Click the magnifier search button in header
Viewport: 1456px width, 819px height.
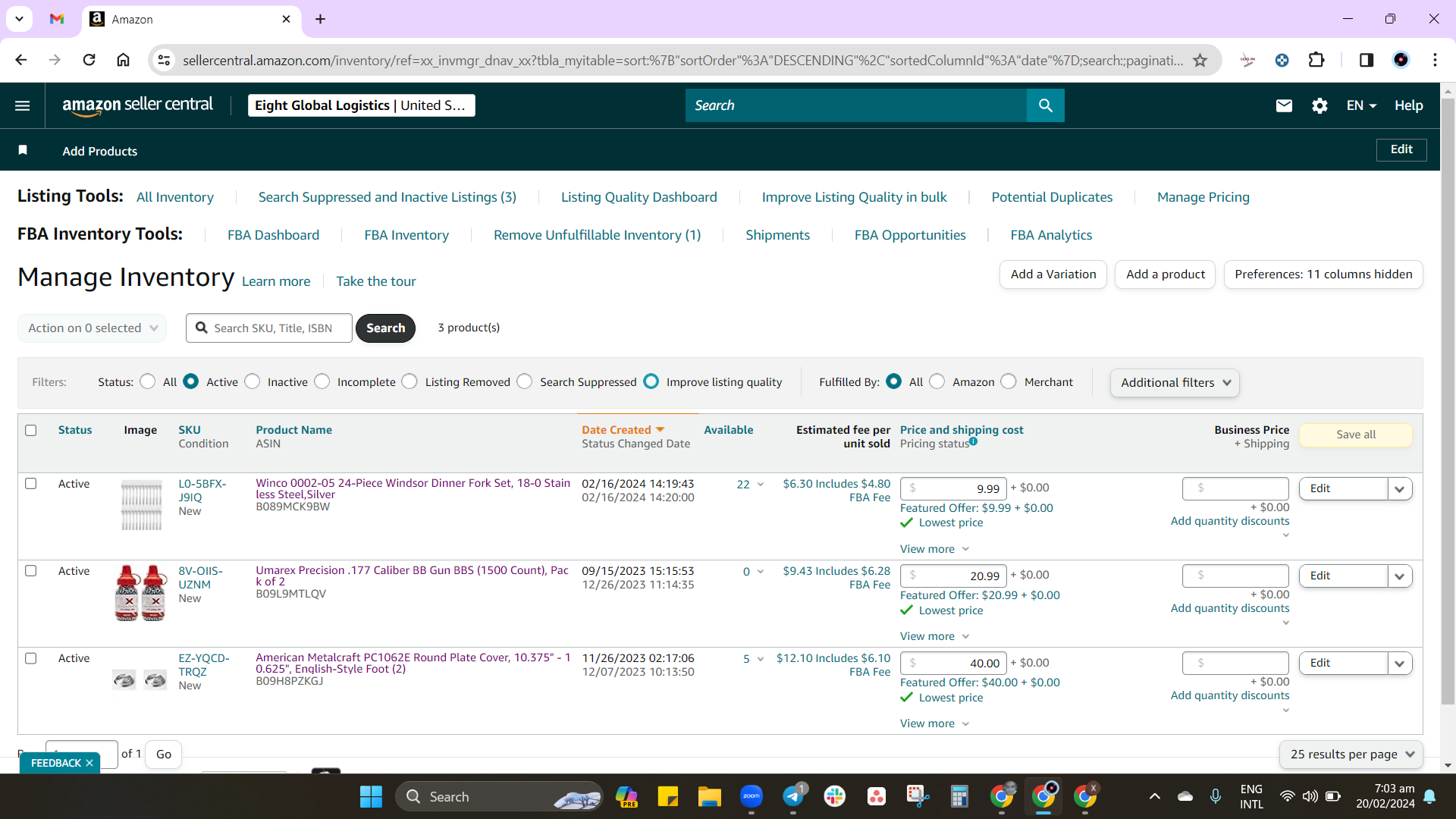tap(1046, 105)
